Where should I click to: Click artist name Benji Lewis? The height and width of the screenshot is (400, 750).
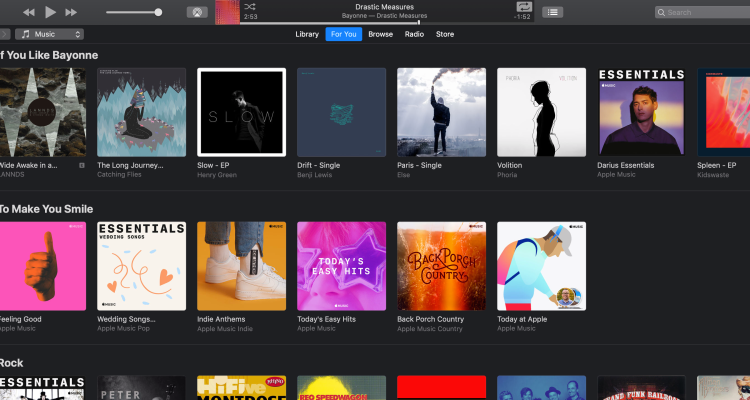coord(314,175)
